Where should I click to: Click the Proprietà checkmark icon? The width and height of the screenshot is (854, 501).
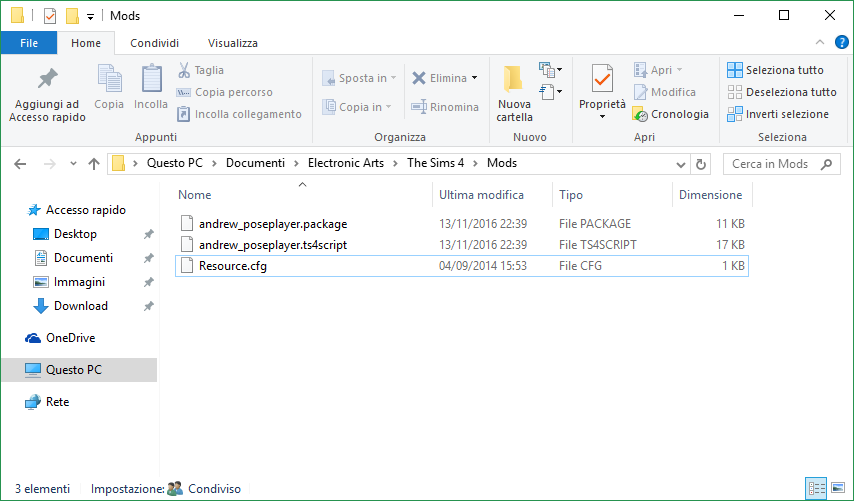[x=602, y=80]
